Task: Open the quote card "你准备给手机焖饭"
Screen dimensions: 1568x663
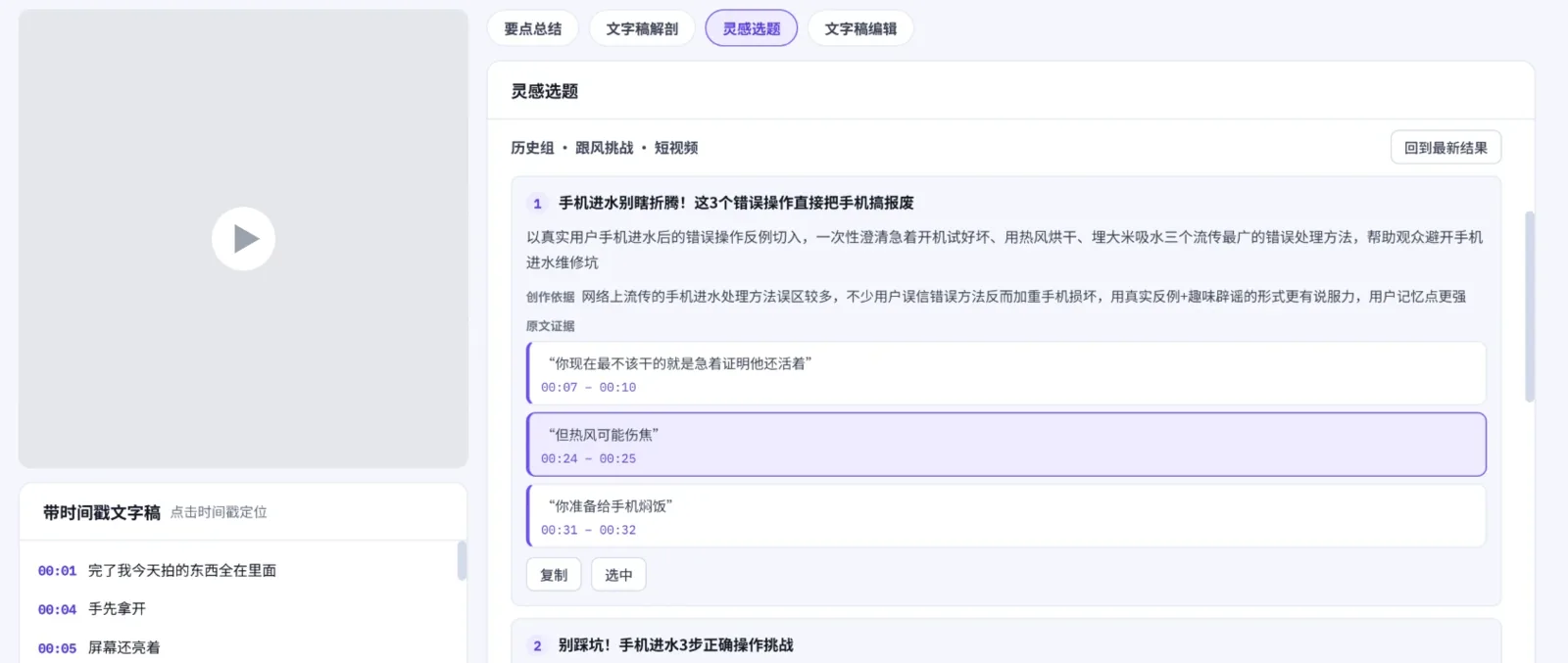Action: coord(1006,516)
